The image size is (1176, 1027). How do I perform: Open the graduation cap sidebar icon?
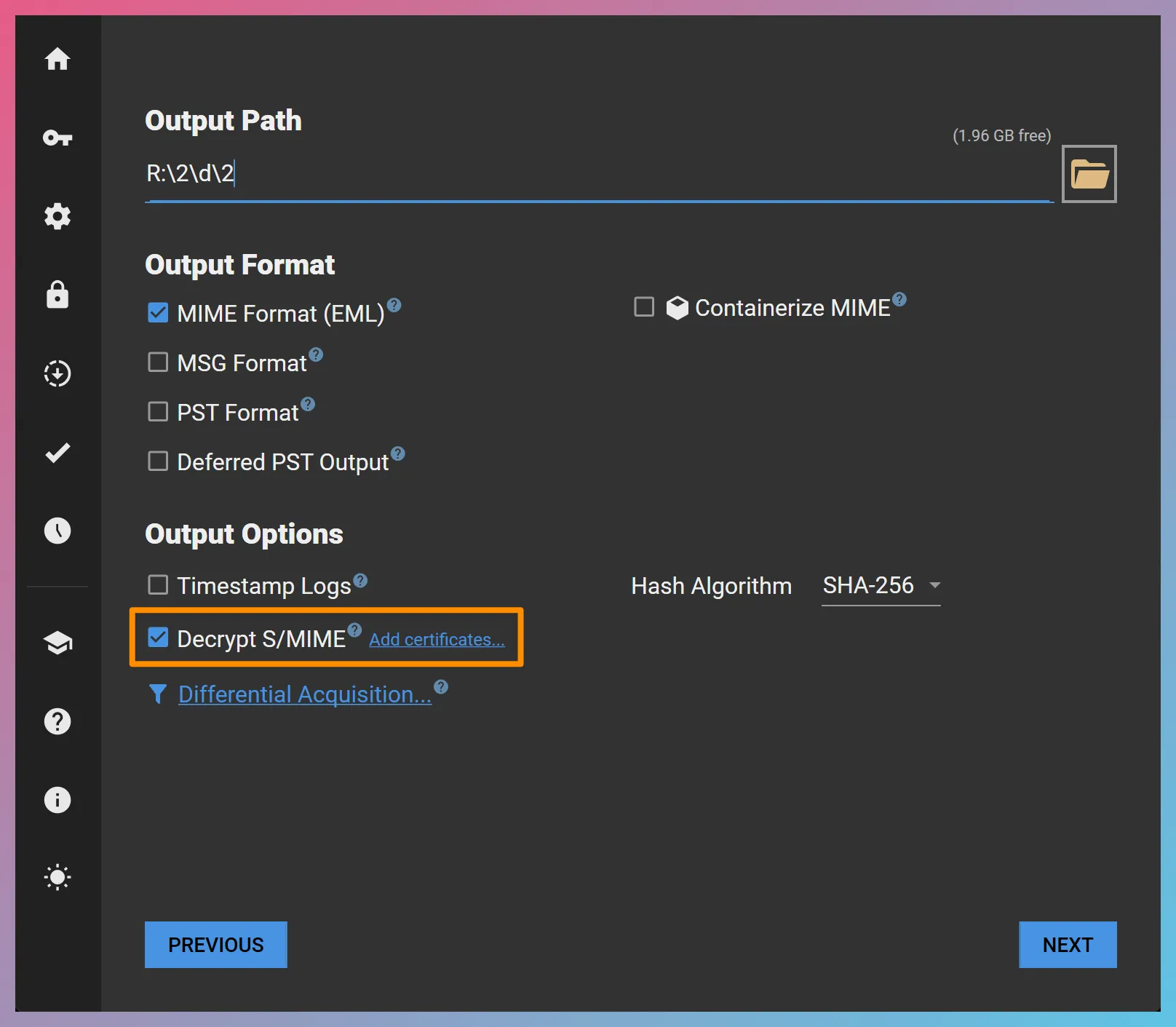pos(57,643)
